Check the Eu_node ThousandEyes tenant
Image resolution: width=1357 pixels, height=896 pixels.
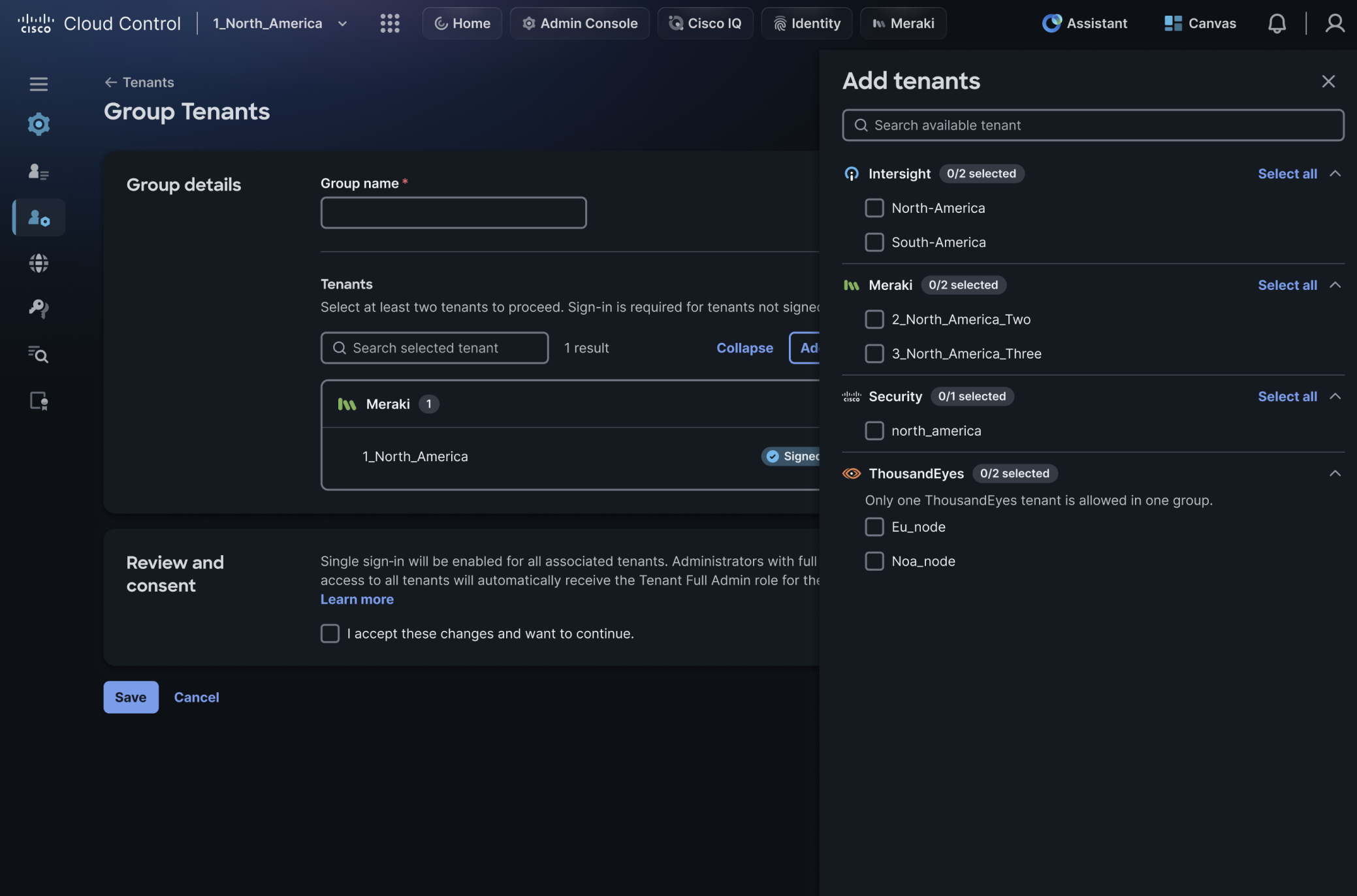click(874, 527)
